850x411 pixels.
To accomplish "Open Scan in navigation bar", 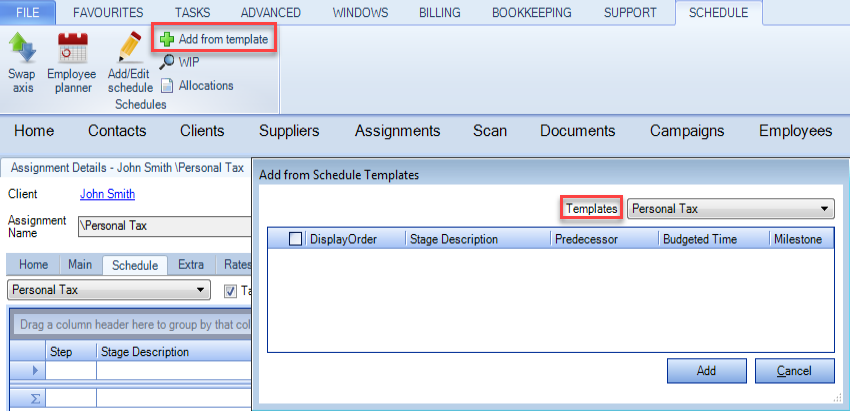I will pyautogui.click(x=490, y=131).
